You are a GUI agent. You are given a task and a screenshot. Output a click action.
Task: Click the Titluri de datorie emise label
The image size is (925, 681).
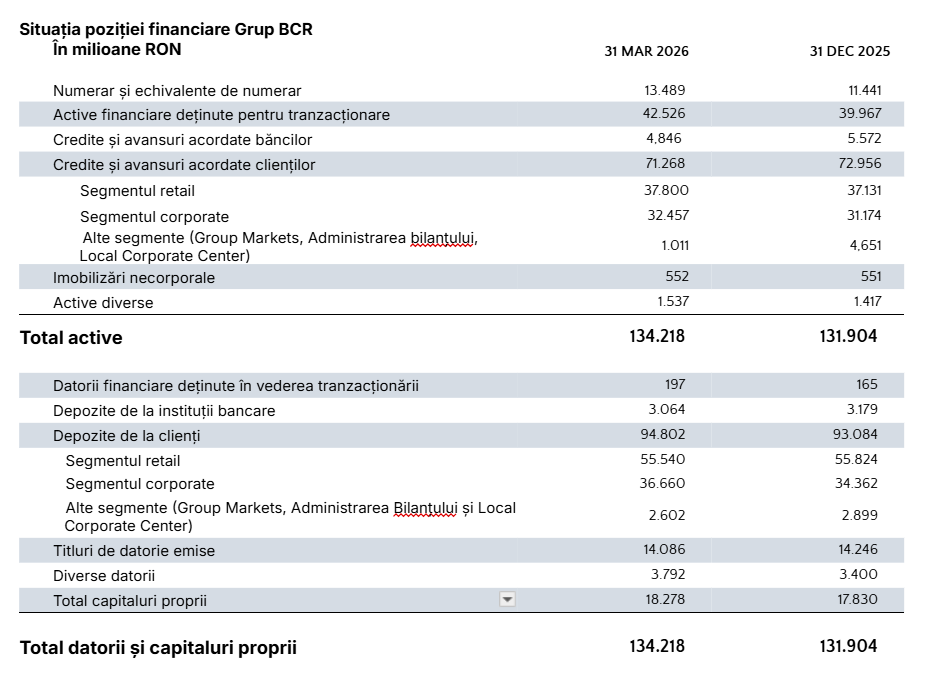point(134,551)
